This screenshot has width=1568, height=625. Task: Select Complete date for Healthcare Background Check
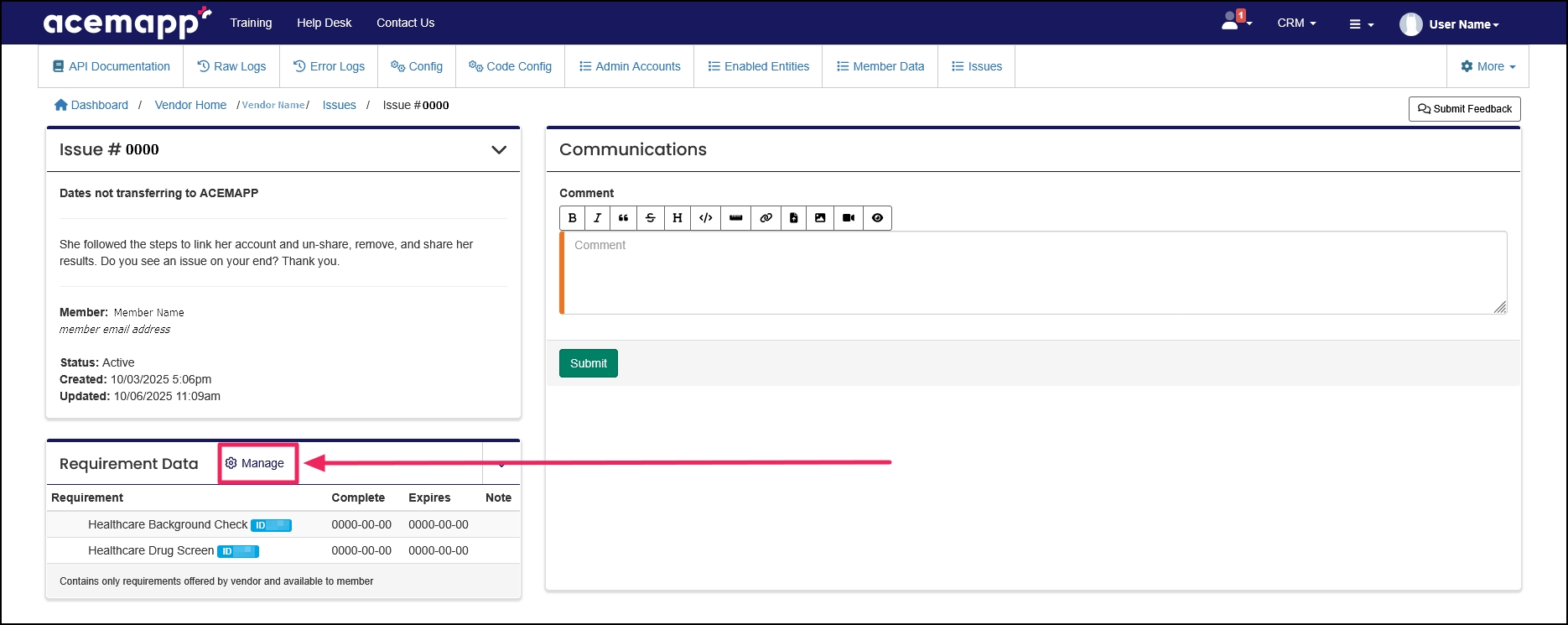click(x=361, y=525)
